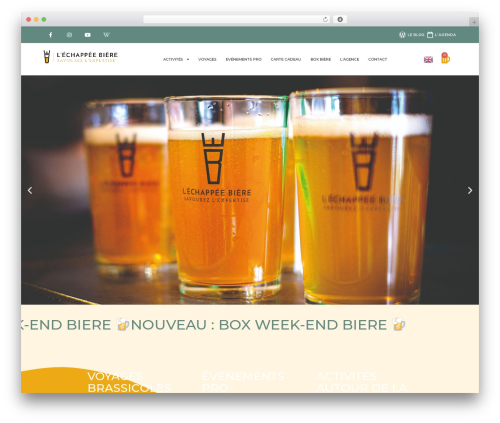Click the calendar icon for L'Agenda
Image resolution: width=500 pixels, height=423 pixels.
[x=430, y=35]
